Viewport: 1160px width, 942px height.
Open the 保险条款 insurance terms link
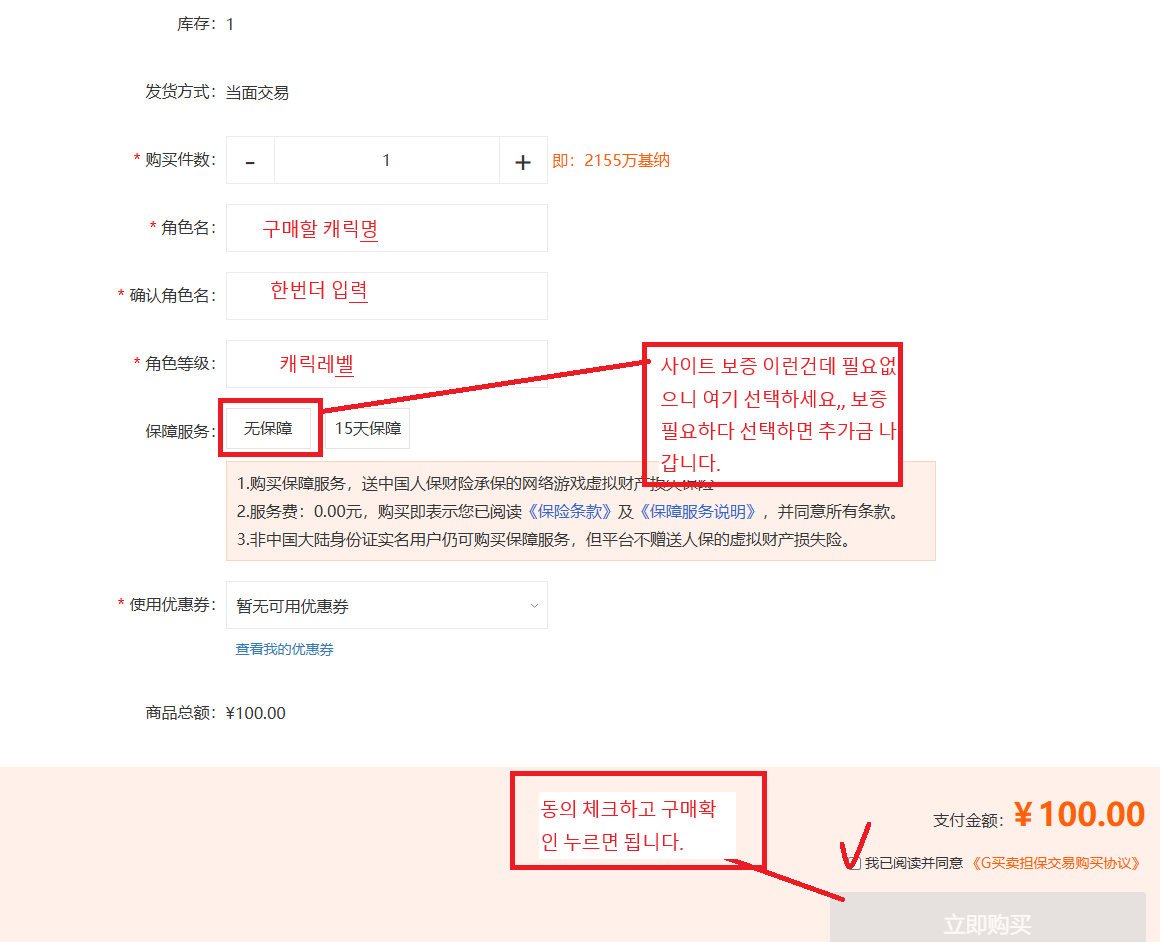click(570, 511)
